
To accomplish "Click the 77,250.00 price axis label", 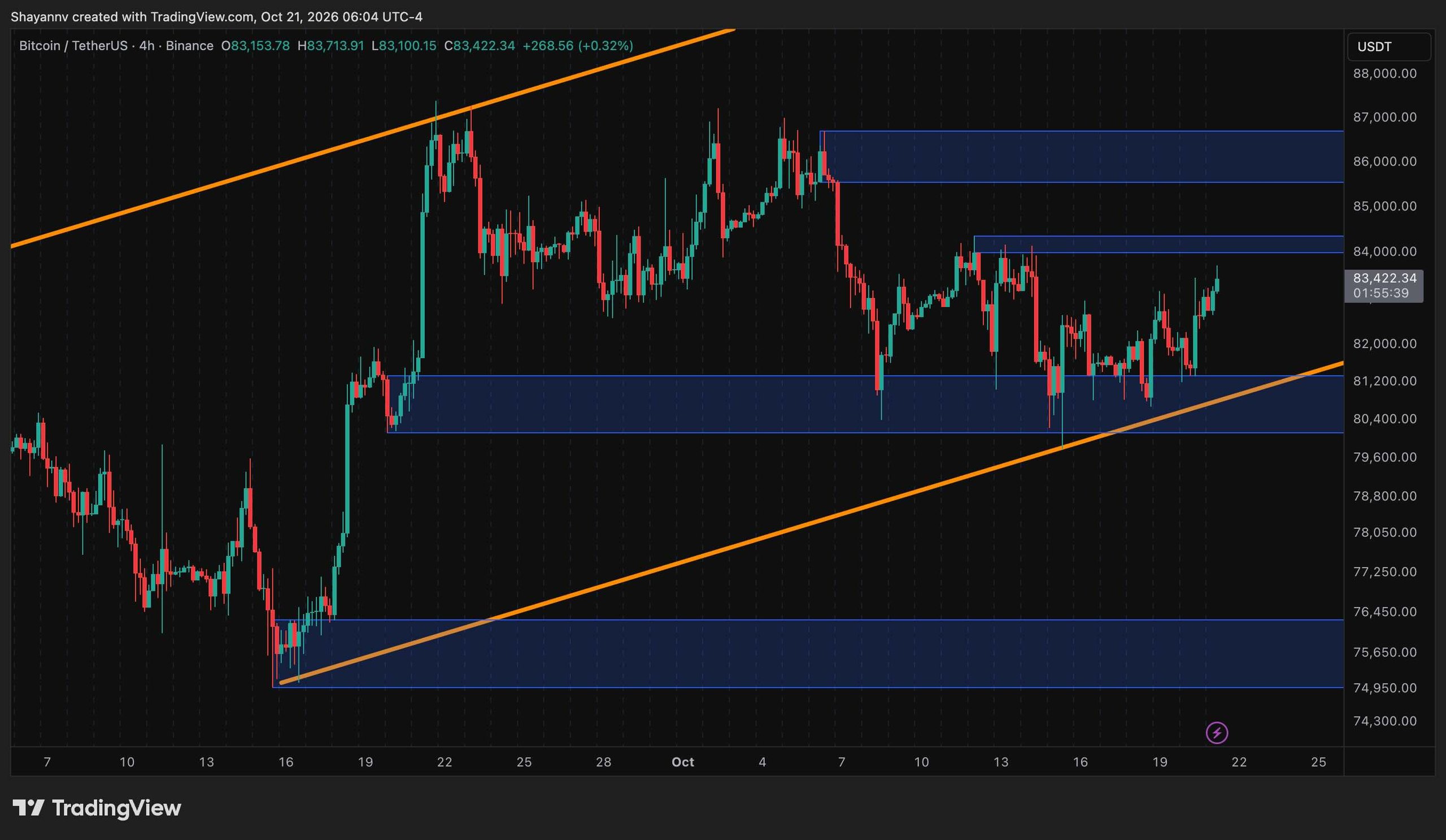I will [x=1384, y=572].
